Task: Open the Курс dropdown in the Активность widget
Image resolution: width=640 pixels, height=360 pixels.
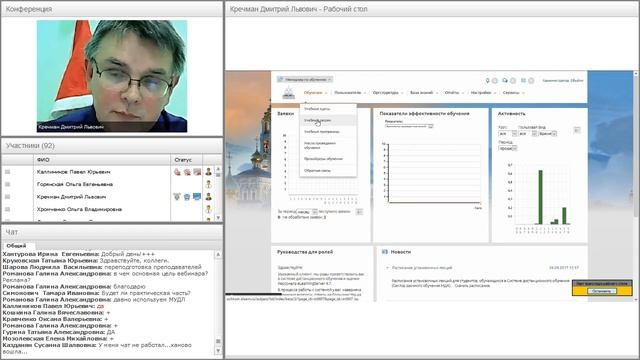Action: (508, 134)
